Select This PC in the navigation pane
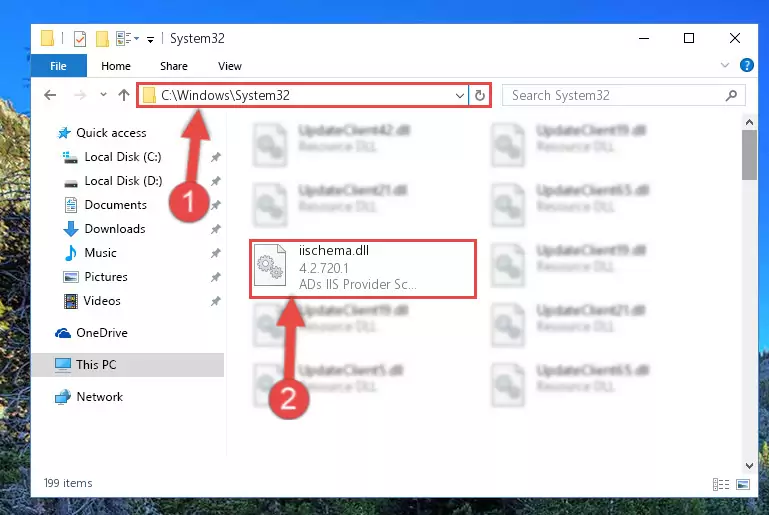 128,365
